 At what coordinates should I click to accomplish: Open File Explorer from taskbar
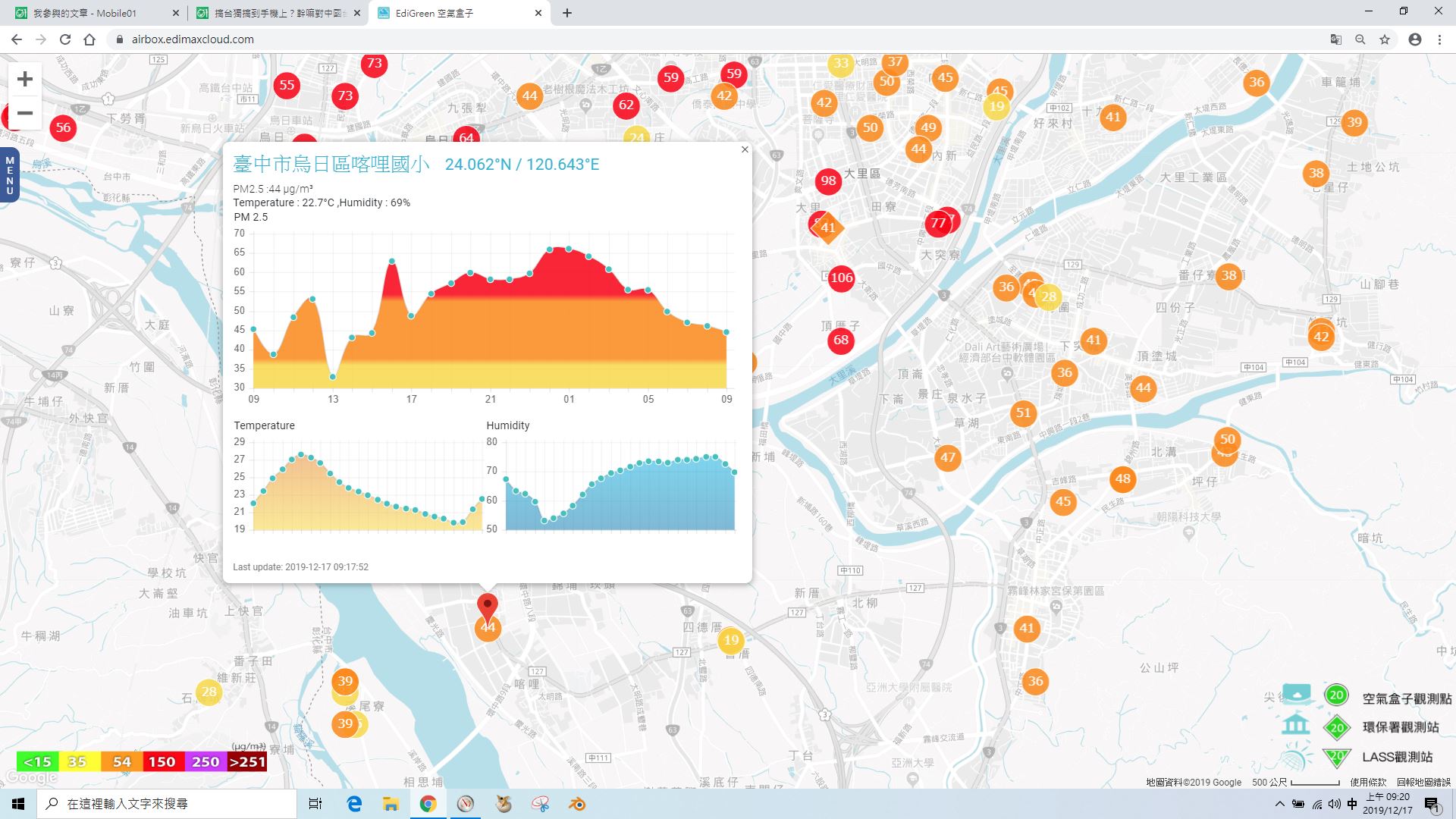[x=391, y=804]
